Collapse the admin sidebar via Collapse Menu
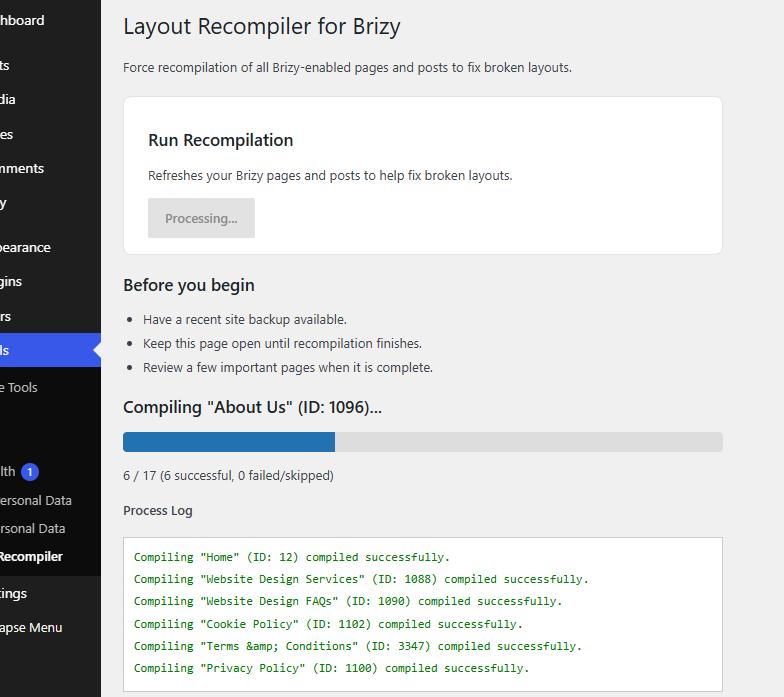This screenshot has width=784, height=697. [31, 628]
